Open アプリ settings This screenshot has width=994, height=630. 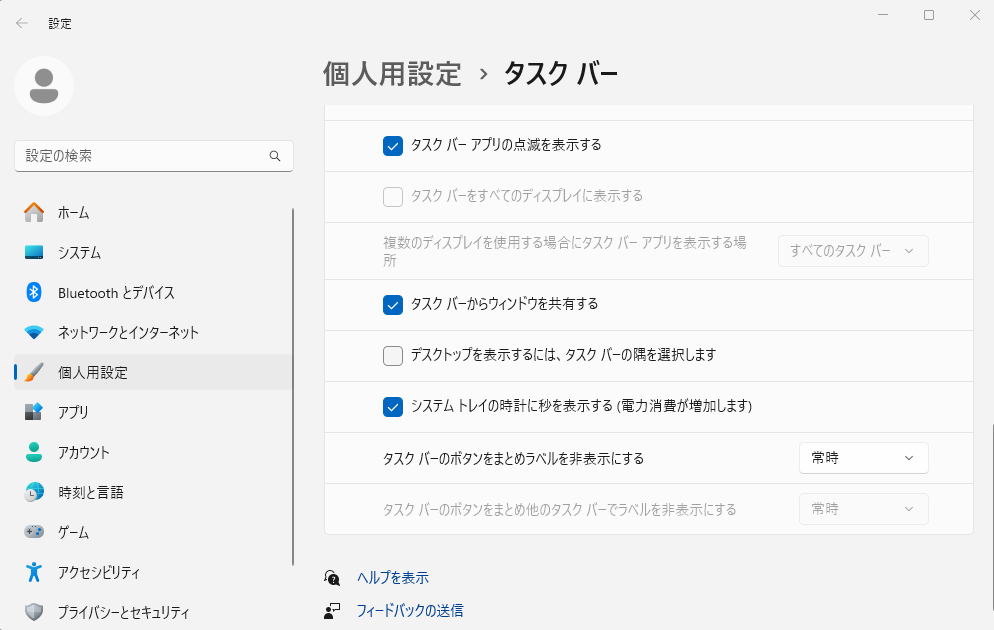(153, 412)
